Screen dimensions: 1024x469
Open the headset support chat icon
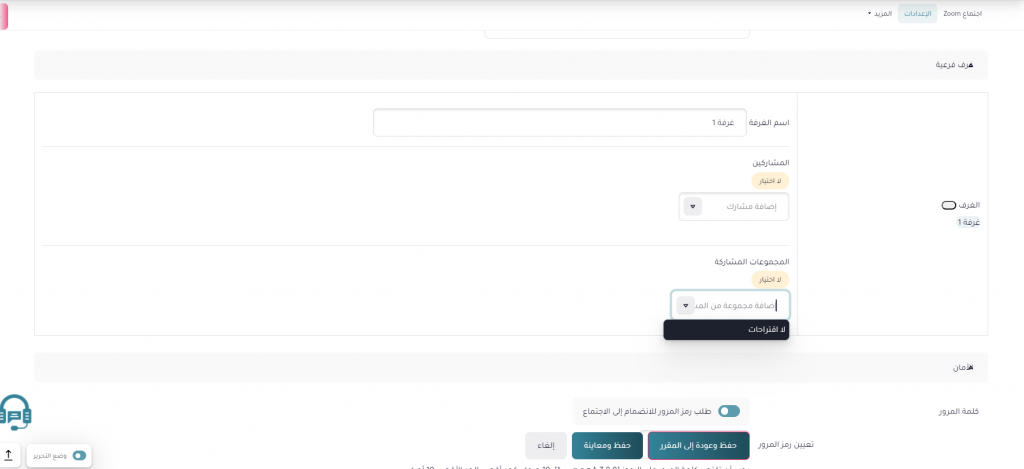click(16, 412)
